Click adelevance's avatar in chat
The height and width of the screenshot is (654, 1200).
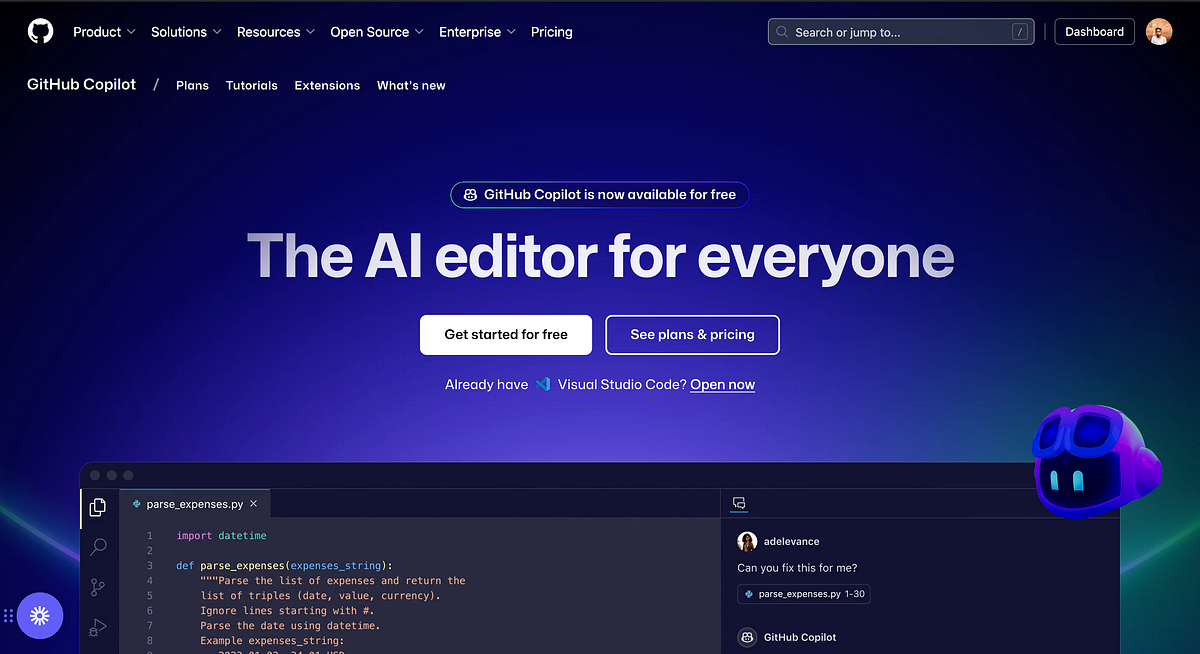click(747, 542)
